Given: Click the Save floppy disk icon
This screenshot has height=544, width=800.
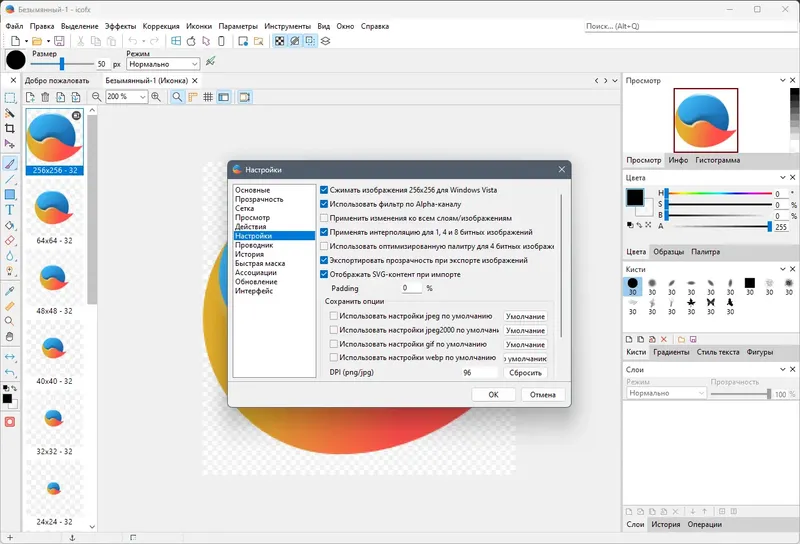Looking at the screenshot, I should click(x=59, y=41).
